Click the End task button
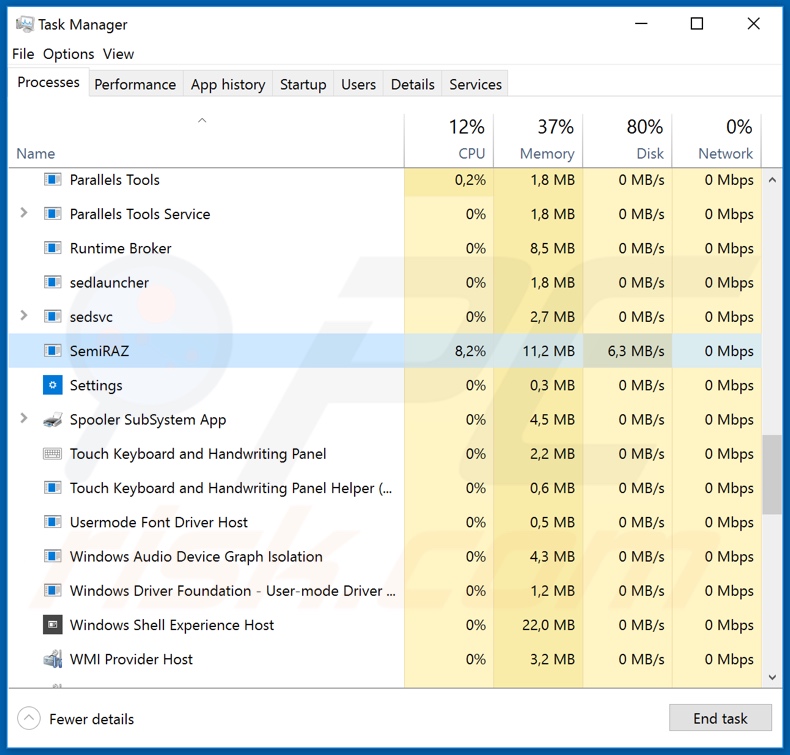 pos(720,718)
